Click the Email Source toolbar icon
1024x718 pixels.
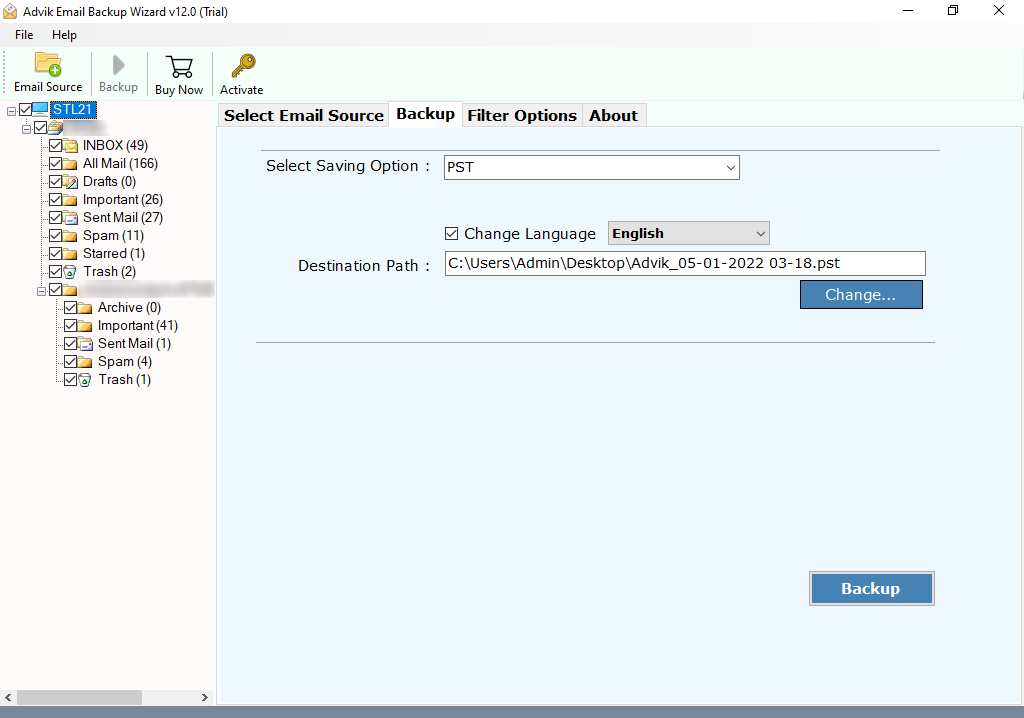48,65
